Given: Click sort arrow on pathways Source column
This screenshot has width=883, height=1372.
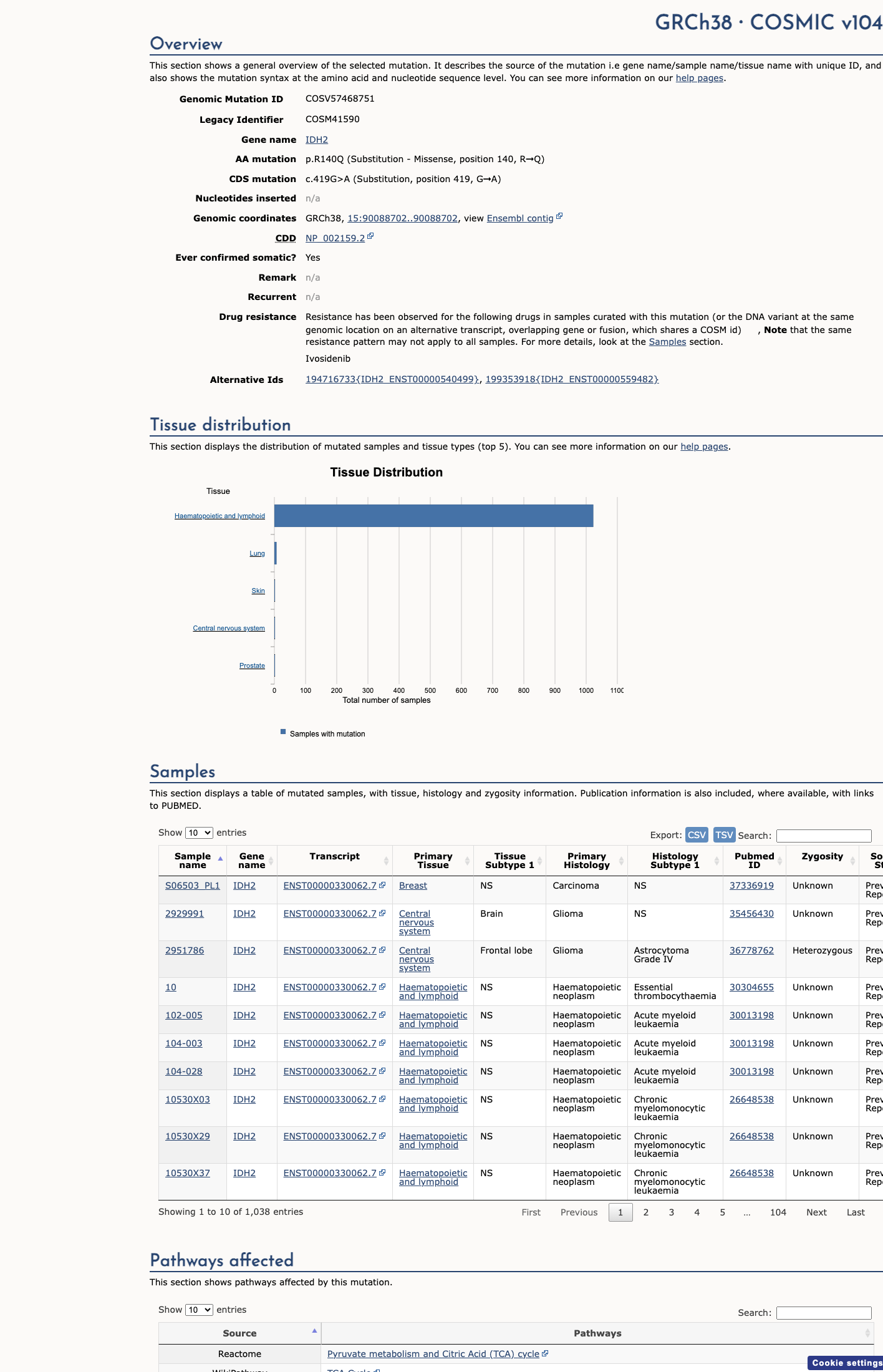Looking at the screenshot, I should pos(315,1331).
